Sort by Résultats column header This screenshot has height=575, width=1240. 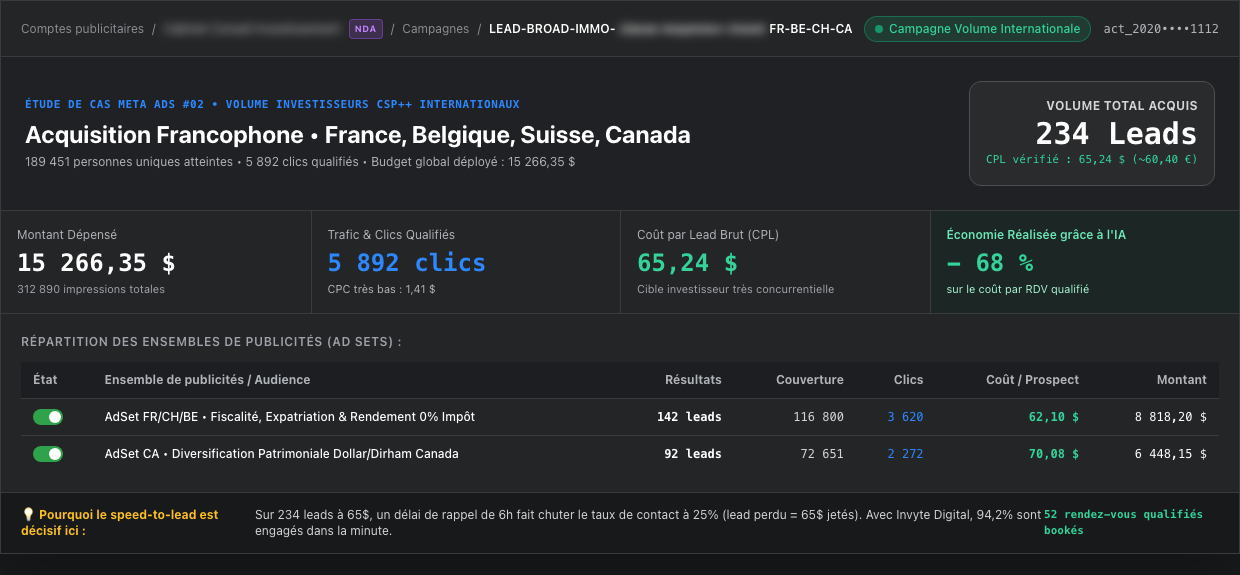pyautogui.click(x=693, y=380)
